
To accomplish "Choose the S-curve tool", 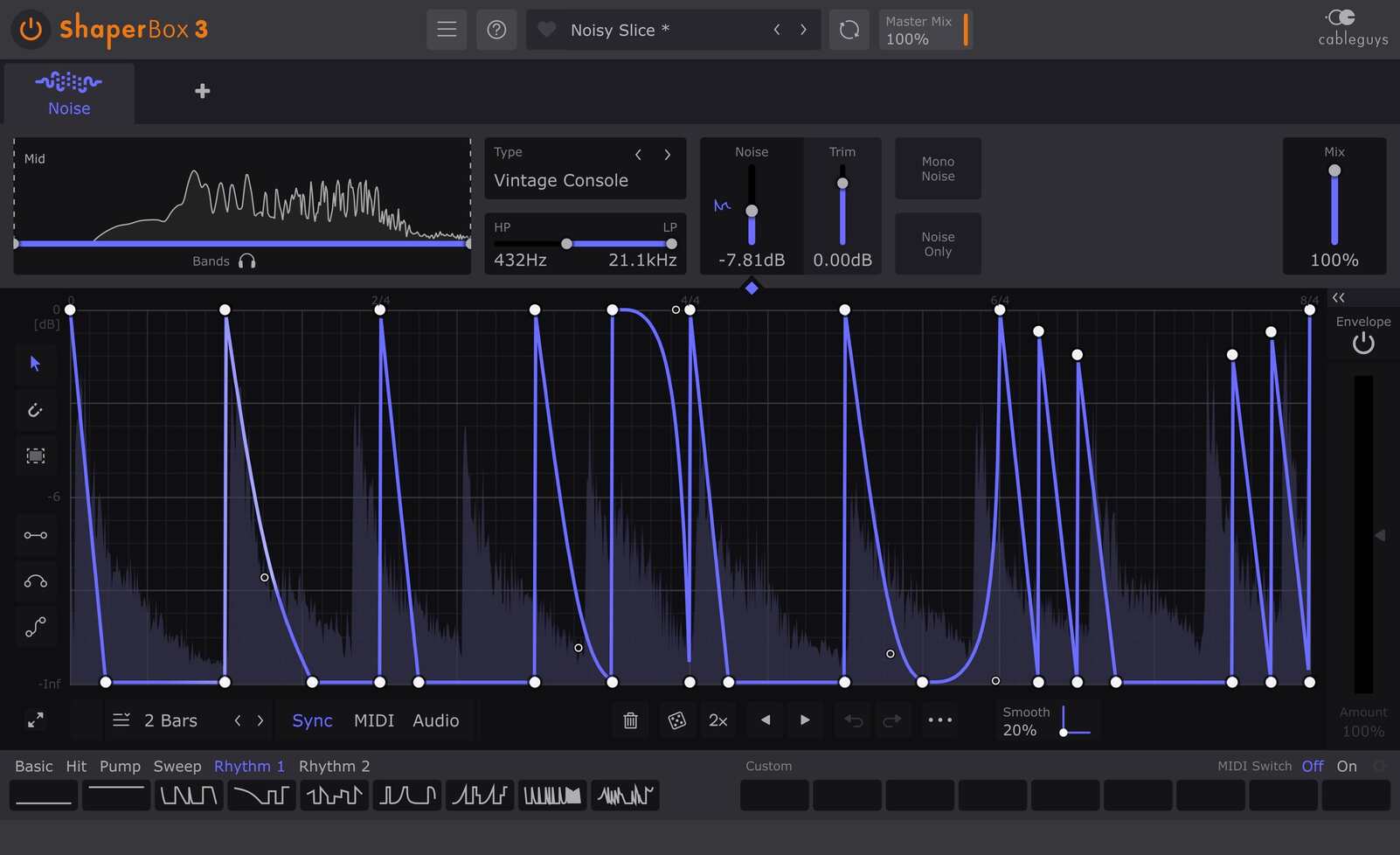I will click(x=35, y=626).
